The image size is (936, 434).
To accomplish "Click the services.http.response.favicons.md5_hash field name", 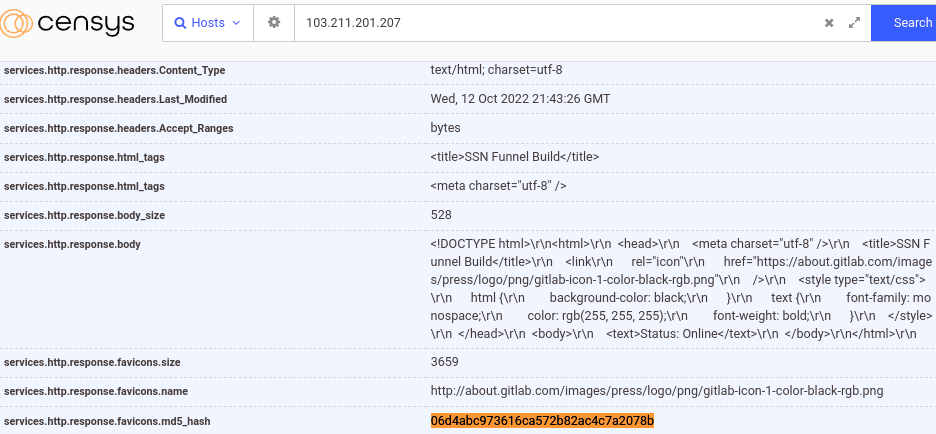I will point(107,422).
